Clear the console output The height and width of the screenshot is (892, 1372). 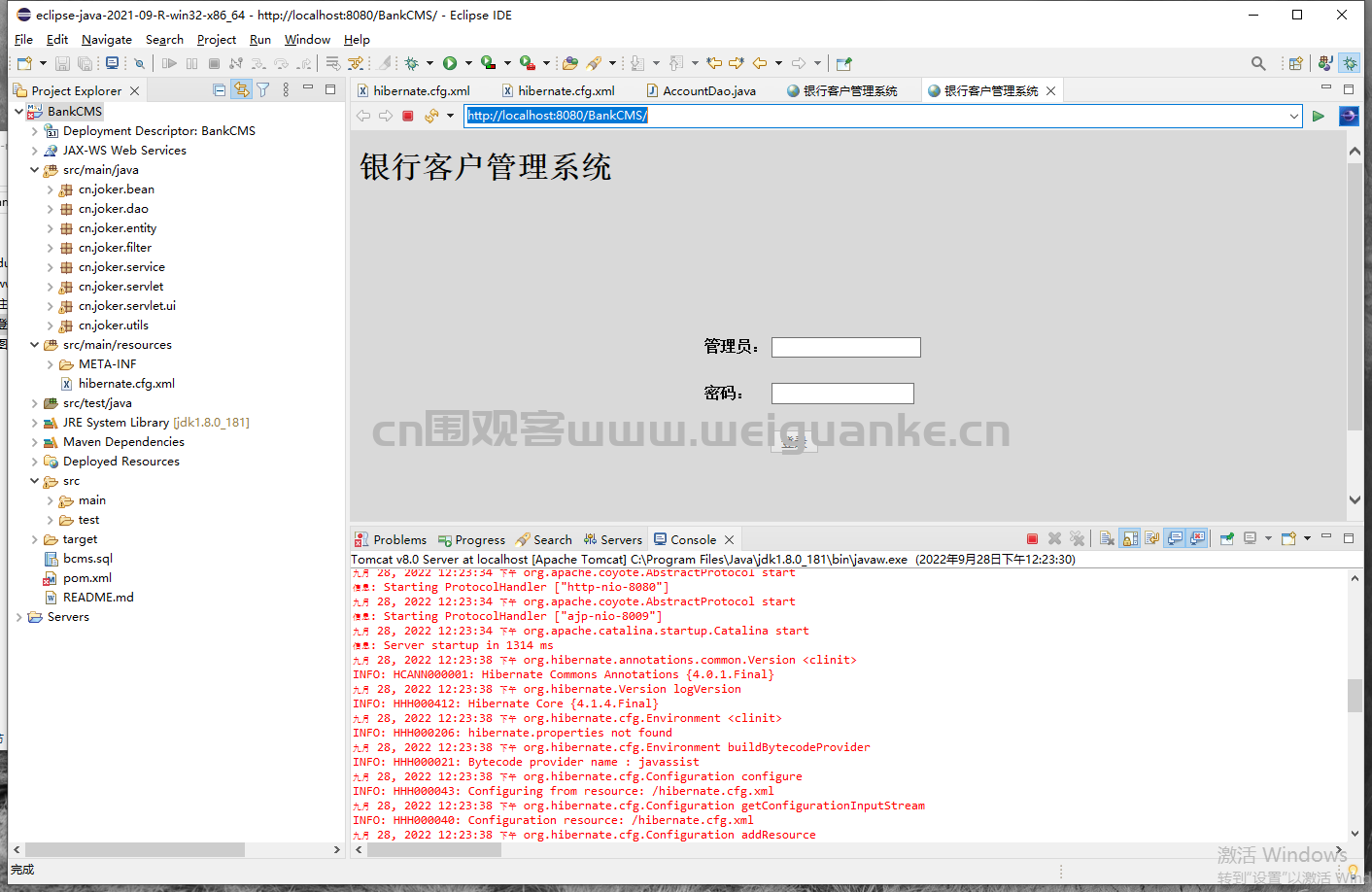1107,539
